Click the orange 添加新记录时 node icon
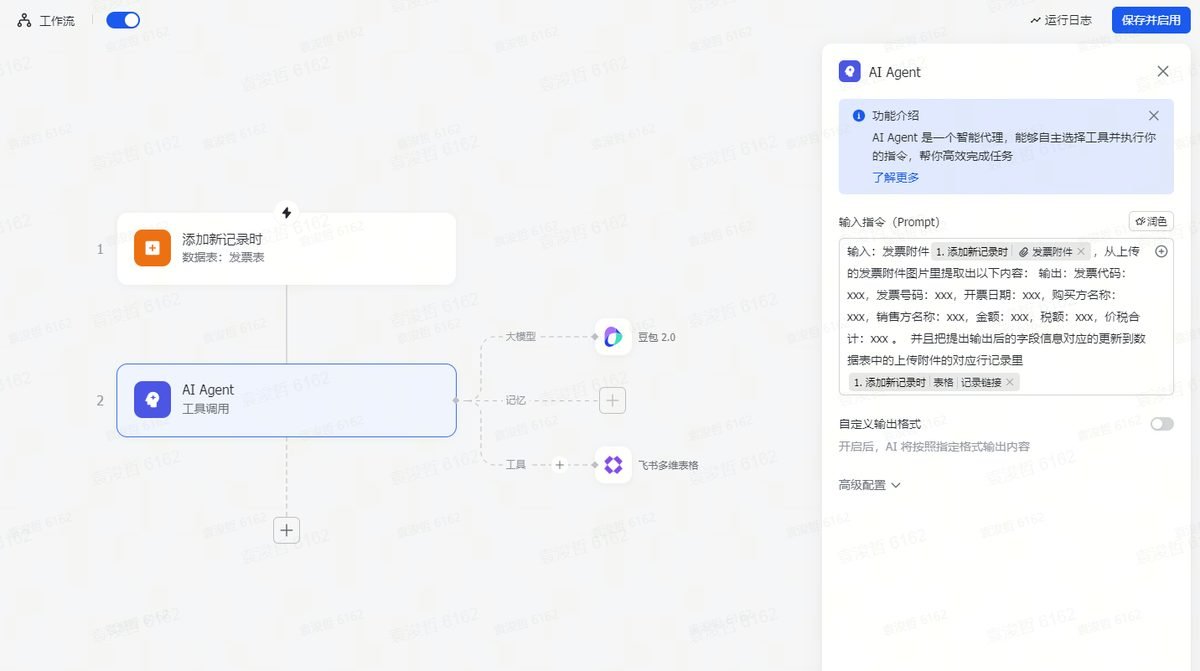Screen dimensions: 1200x671 coord(153,248)
